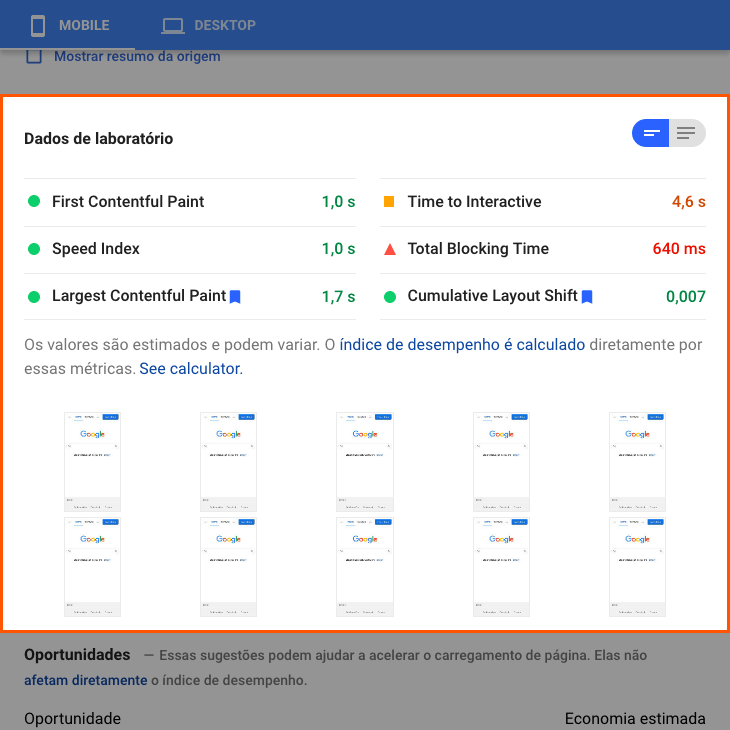730x730 pixels.
Task: Click the Oportunidades heading
Action: [x=77, y=655]
